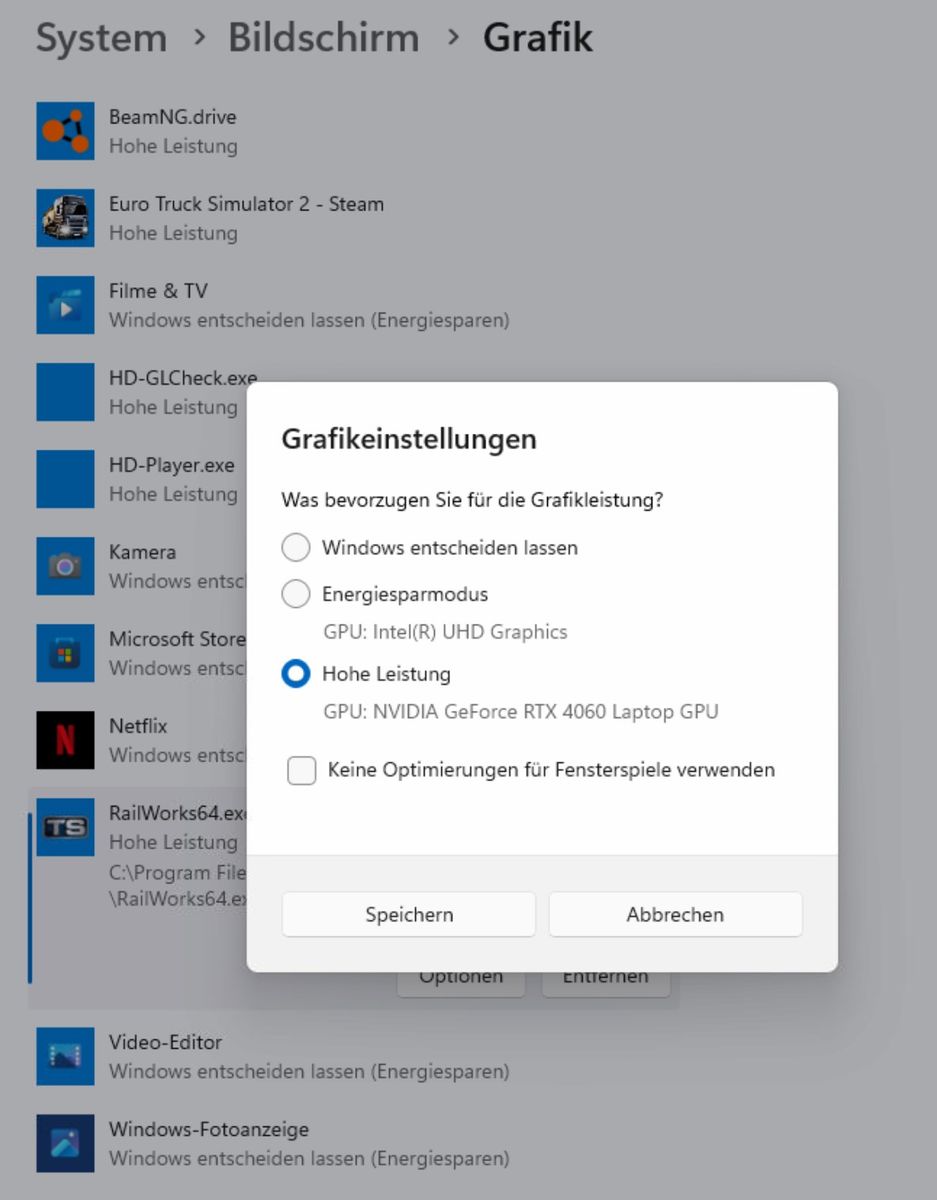Click the 'Kamera' entry name
937x1200 pixels.
pyautogui.click(x=142, y=552)
